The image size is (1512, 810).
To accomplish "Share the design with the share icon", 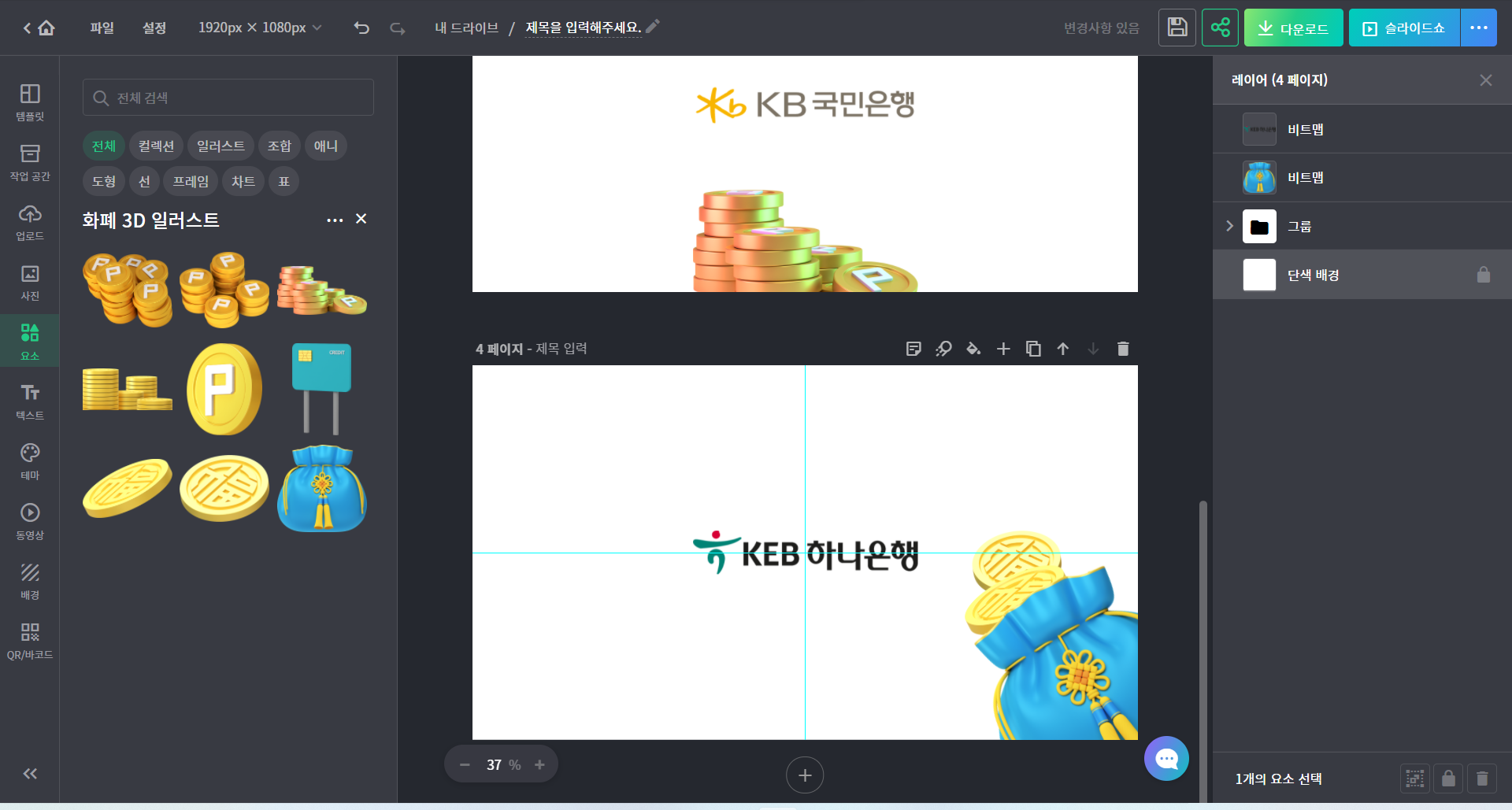I will (x=1220, y=28).
